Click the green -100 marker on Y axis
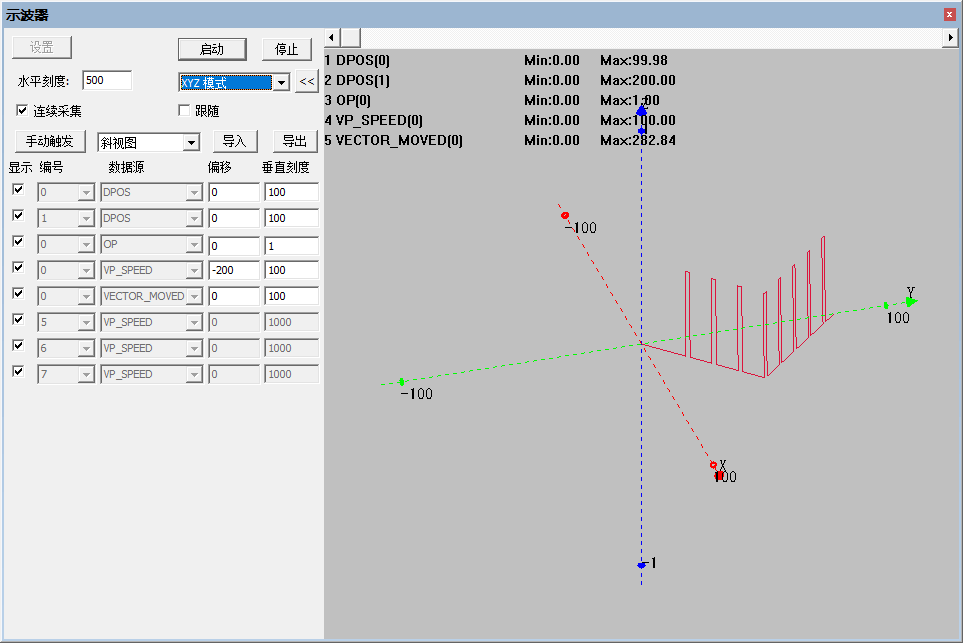963x643 pixels. 402,382
